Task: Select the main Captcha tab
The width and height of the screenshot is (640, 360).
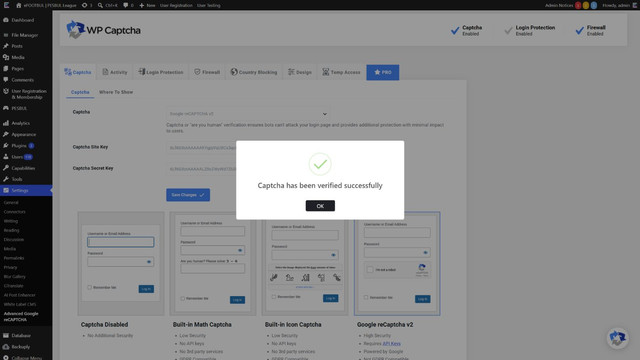Action: pyautogui.click(x=78, y=72)
